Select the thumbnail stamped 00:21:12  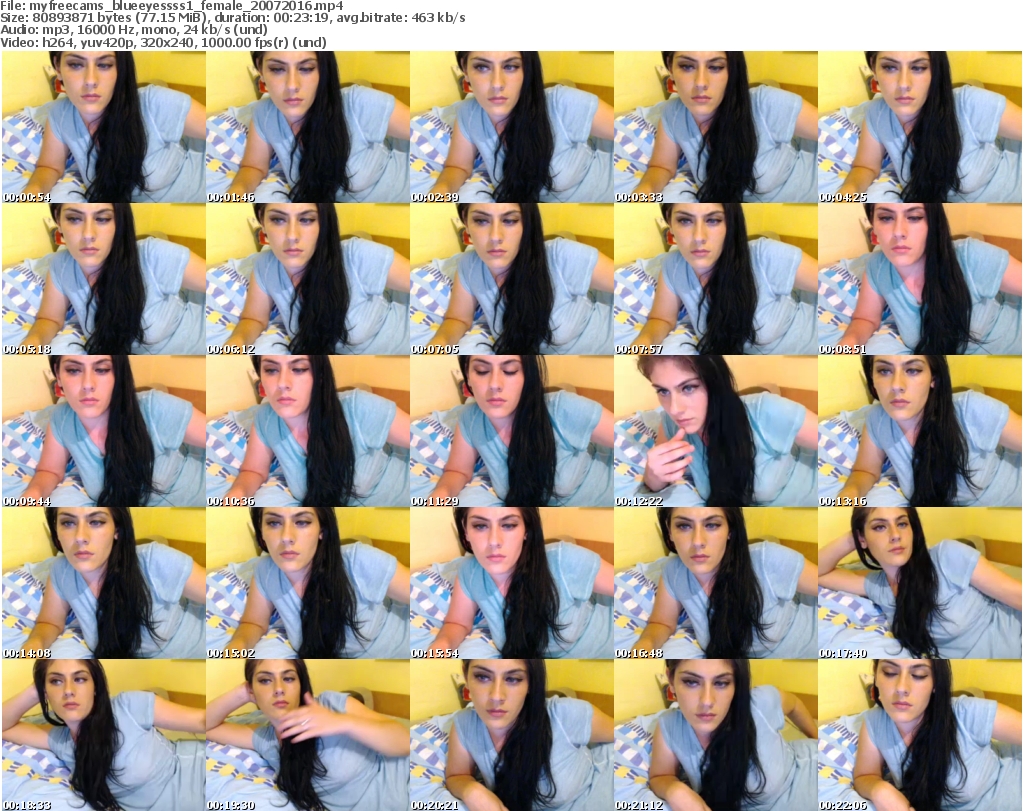pos(716,735)
